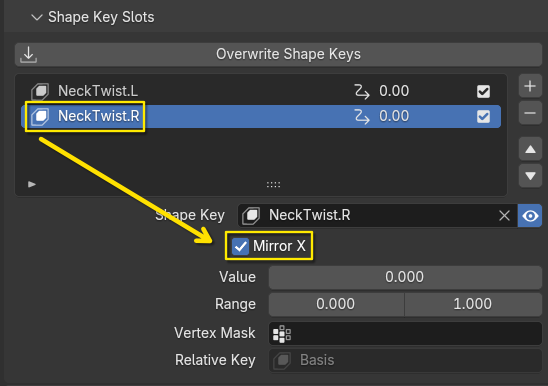548x386 pixels.
Task: Click the Value slider field
Action: pyautogui.click(x=405, y=277)
